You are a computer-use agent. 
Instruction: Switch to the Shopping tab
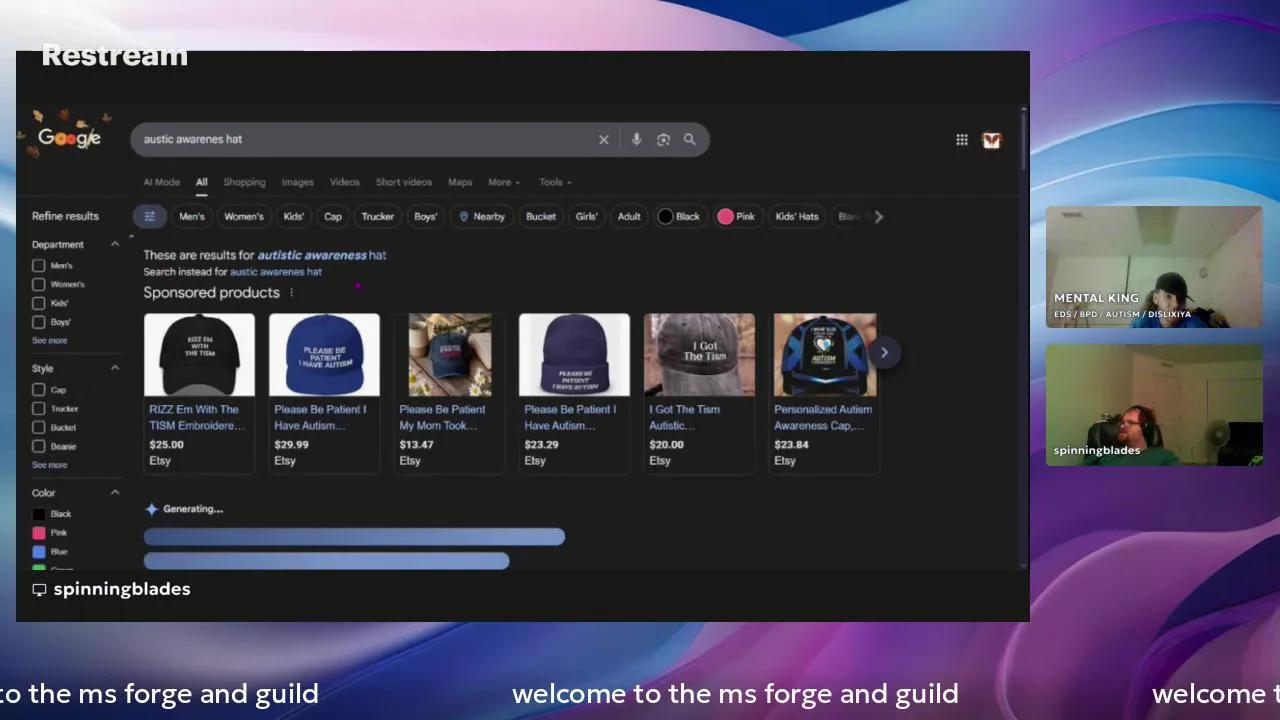[244, 182]
